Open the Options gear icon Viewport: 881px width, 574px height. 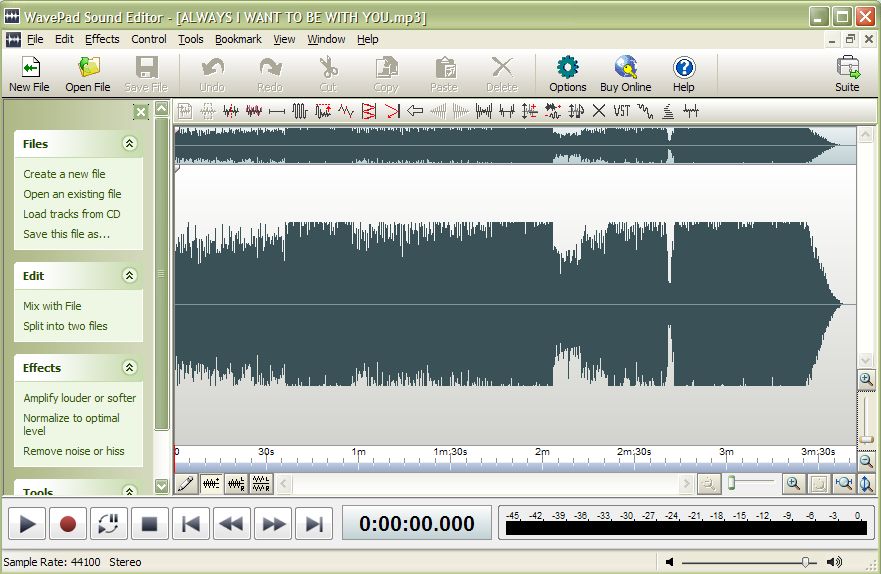[x=567, y=74]
